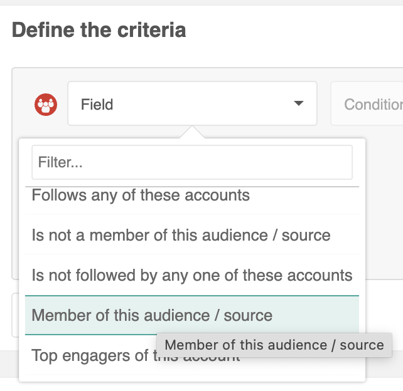
Task: Choose 'Is not a member of this audience / source'
Action: coord(192,235)
